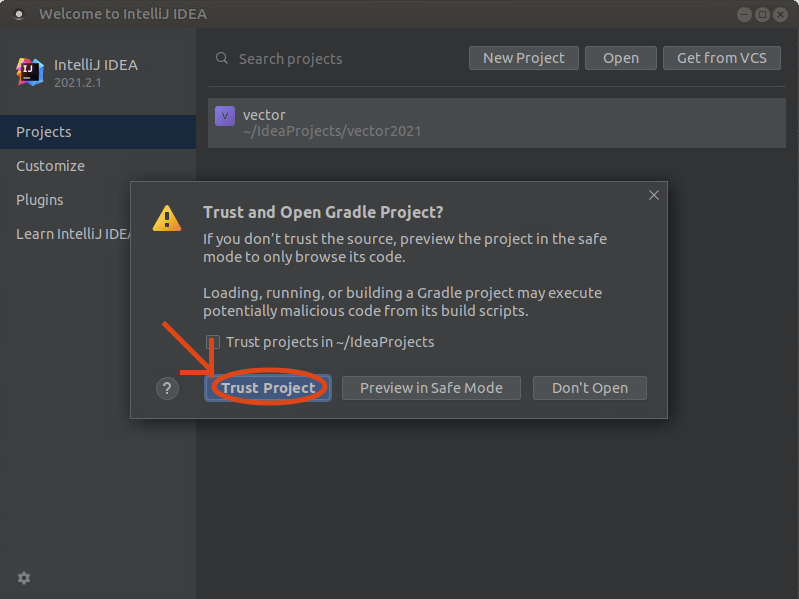The width and height of the screenshot is (799, 599).
Task: Switch to the Customize tab
Action: [98, 166]
